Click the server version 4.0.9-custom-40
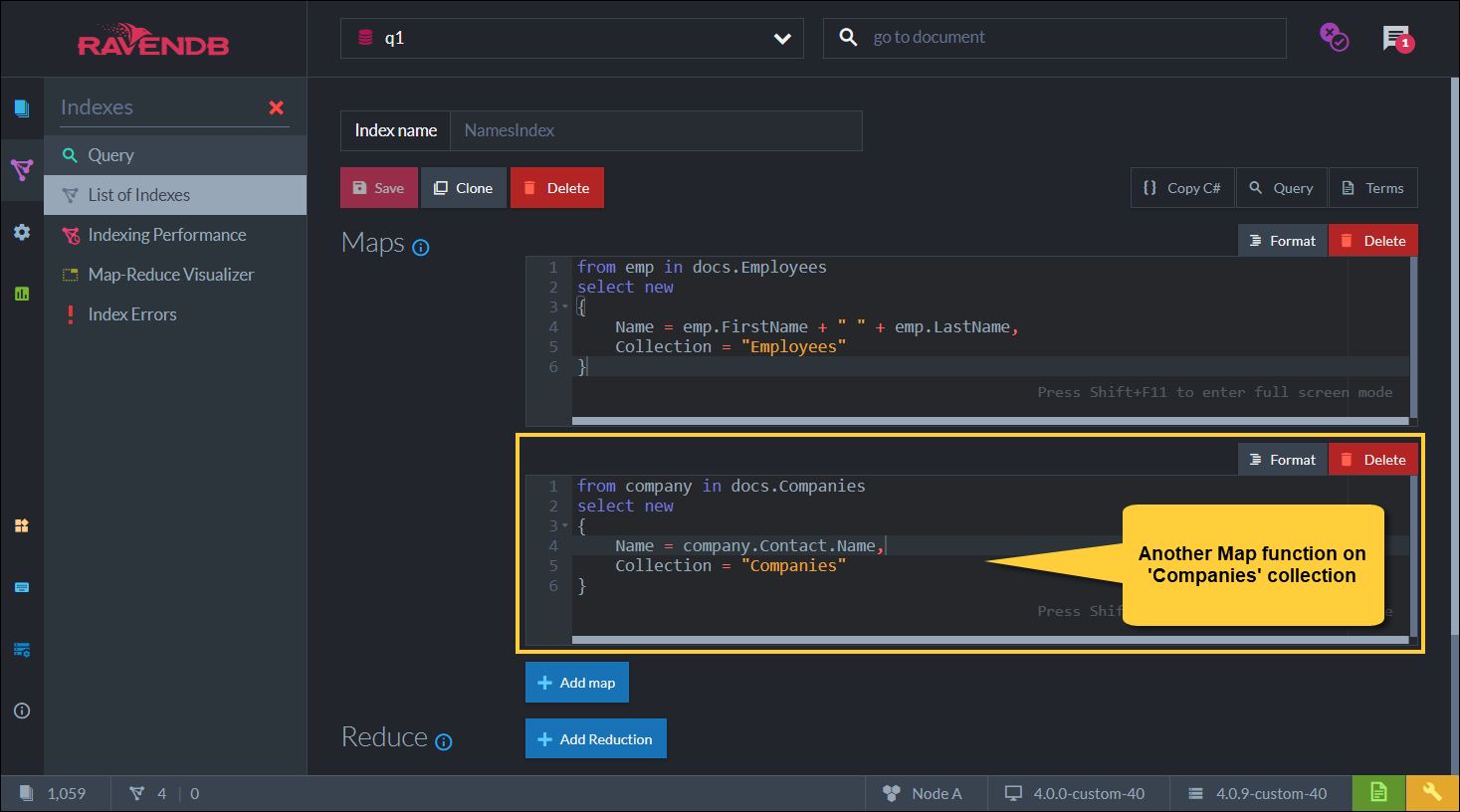Image resolution: width=1460 pixels, height=812 pixels. click(1258, 793)
